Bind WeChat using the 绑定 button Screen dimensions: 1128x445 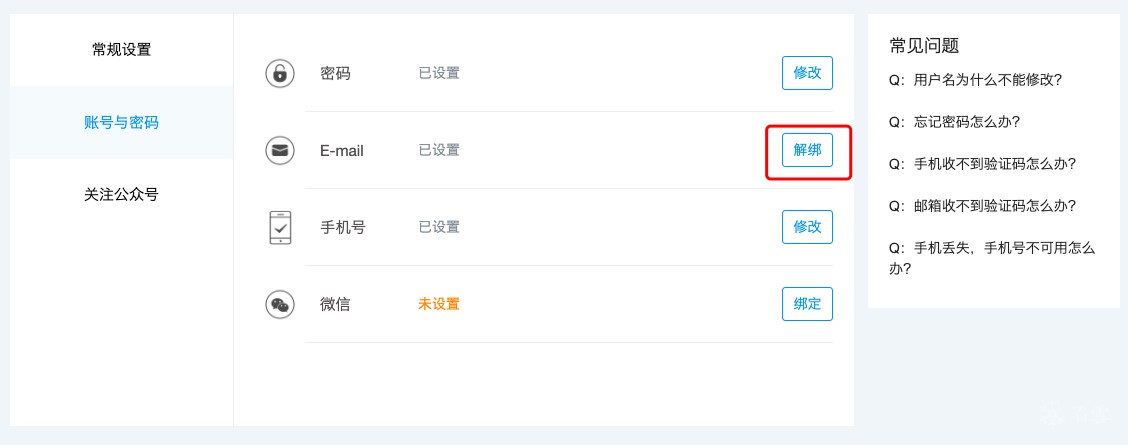click(x=807, y=304)
